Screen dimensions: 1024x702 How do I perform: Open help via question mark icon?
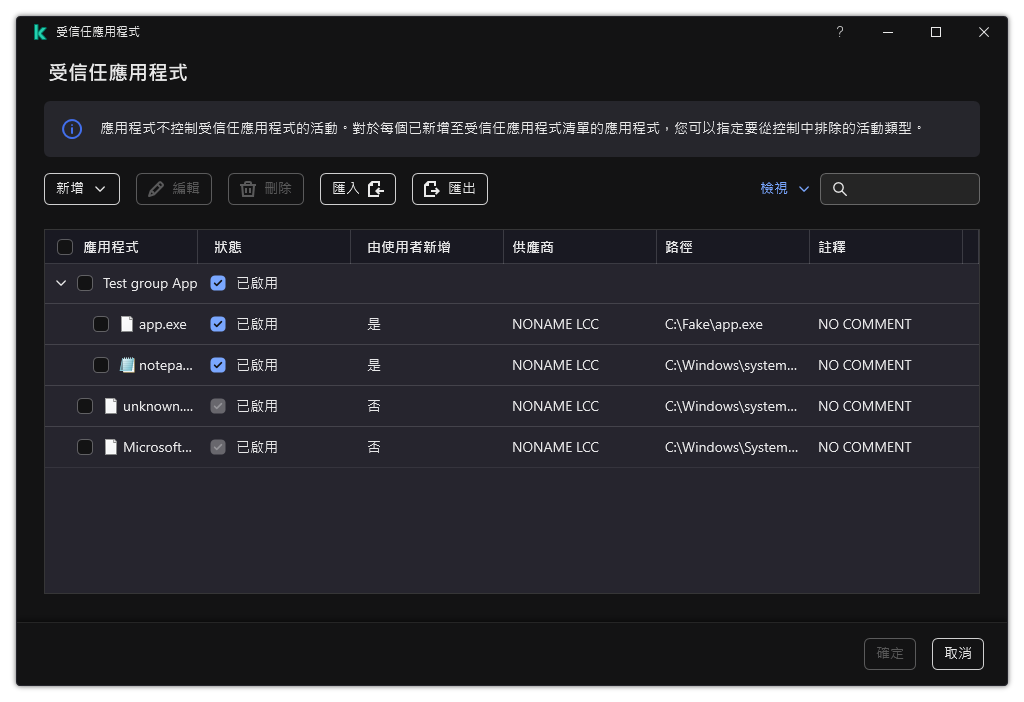pos(839,31)
